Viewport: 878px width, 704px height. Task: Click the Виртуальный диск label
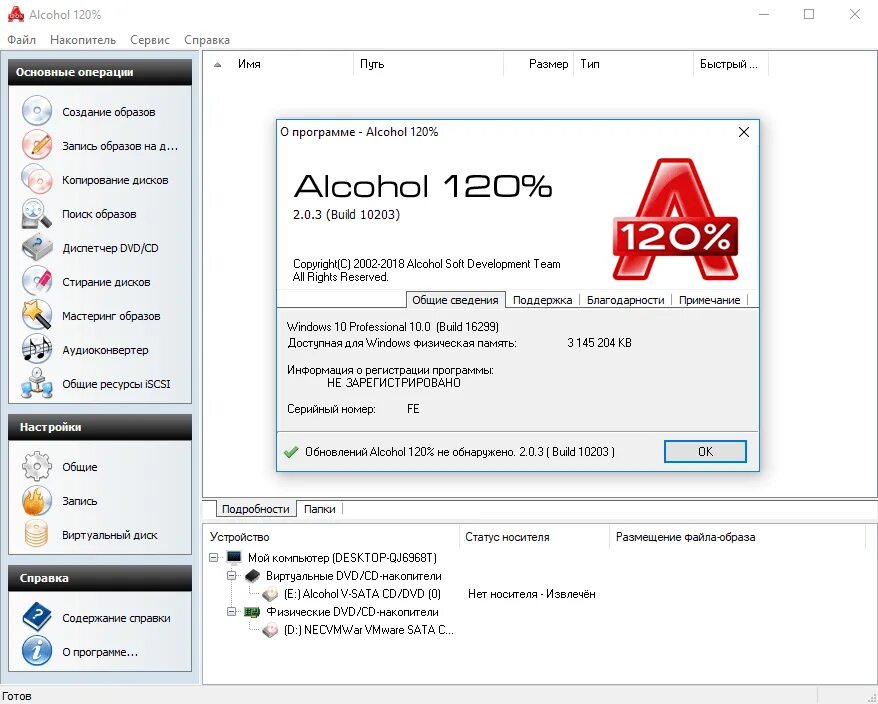click(110, 535)
